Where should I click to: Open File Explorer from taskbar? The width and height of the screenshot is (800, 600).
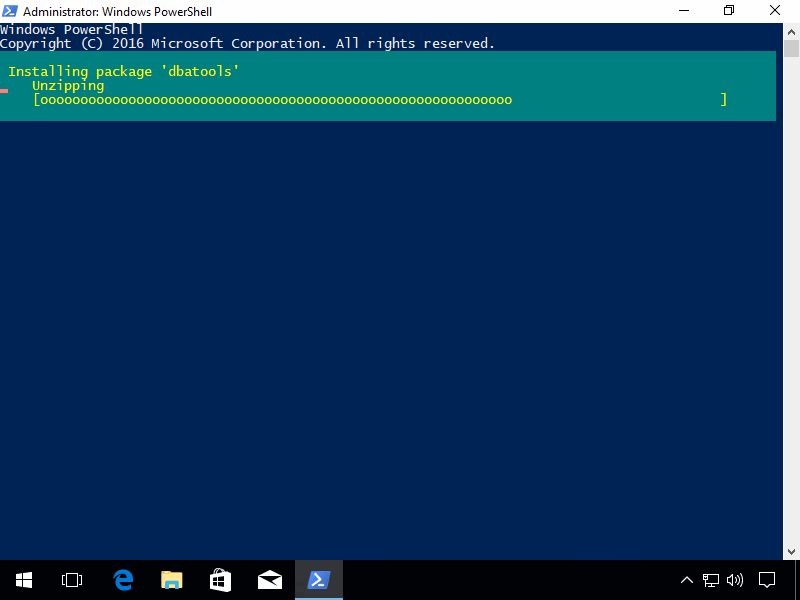(171, 580)
